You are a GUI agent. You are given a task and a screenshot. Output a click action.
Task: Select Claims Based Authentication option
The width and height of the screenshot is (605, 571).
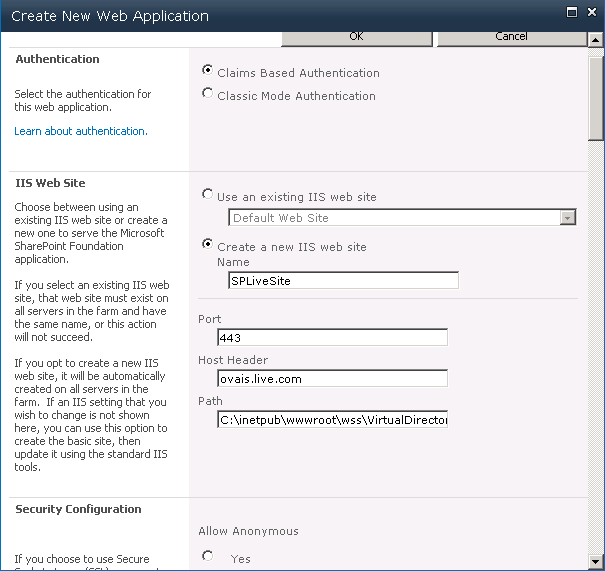pyautogui.click(x=207, y=71)
